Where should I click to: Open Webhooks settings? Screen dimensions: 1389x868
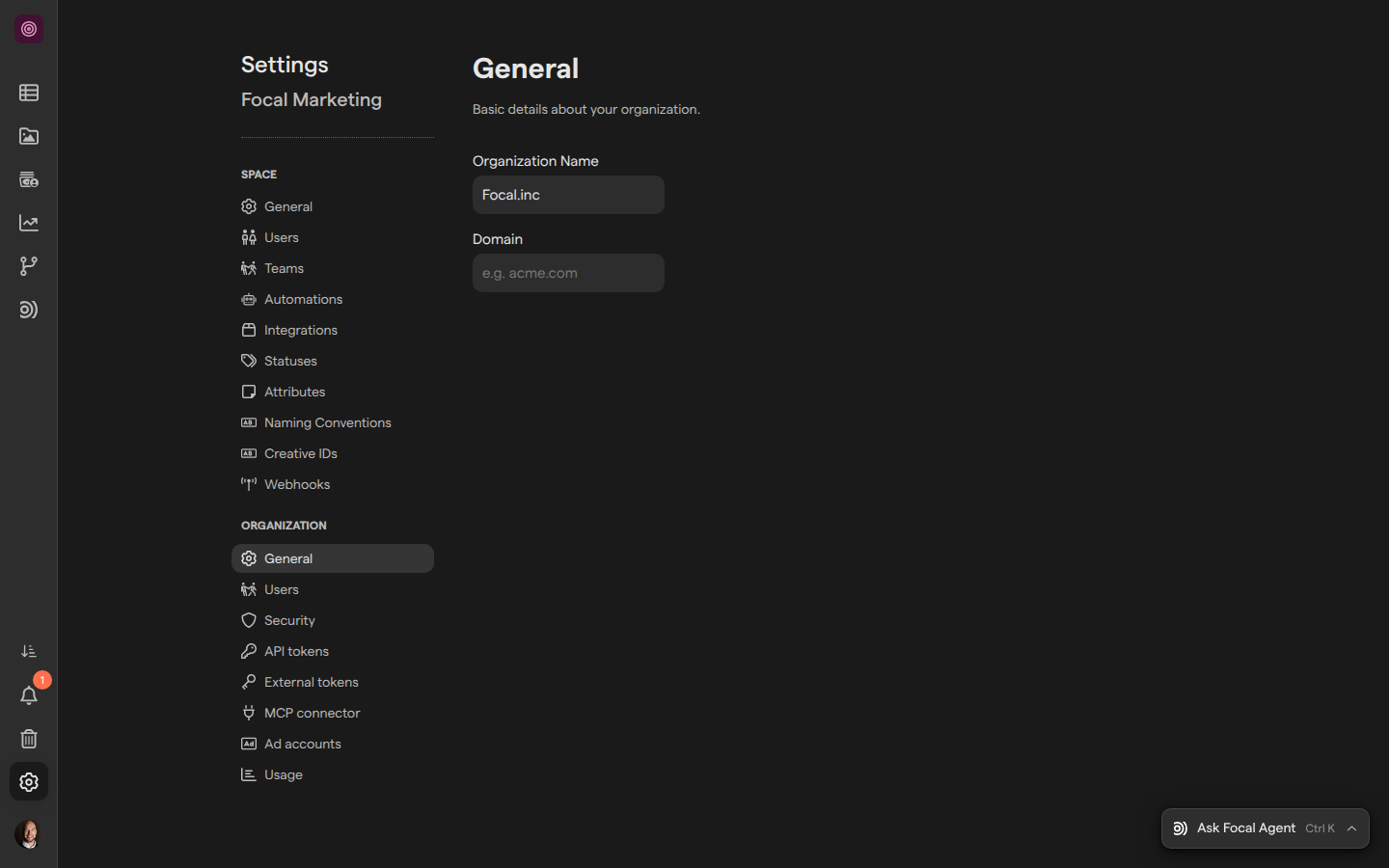point(333,484)
